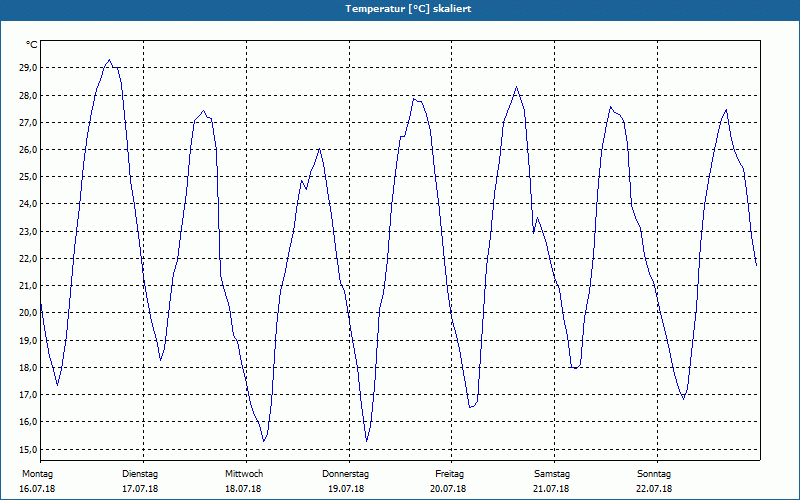The height and width of the screenshot is (500, 800).
Task: Click the 28,0 axis label
Action: coord(27,95)
